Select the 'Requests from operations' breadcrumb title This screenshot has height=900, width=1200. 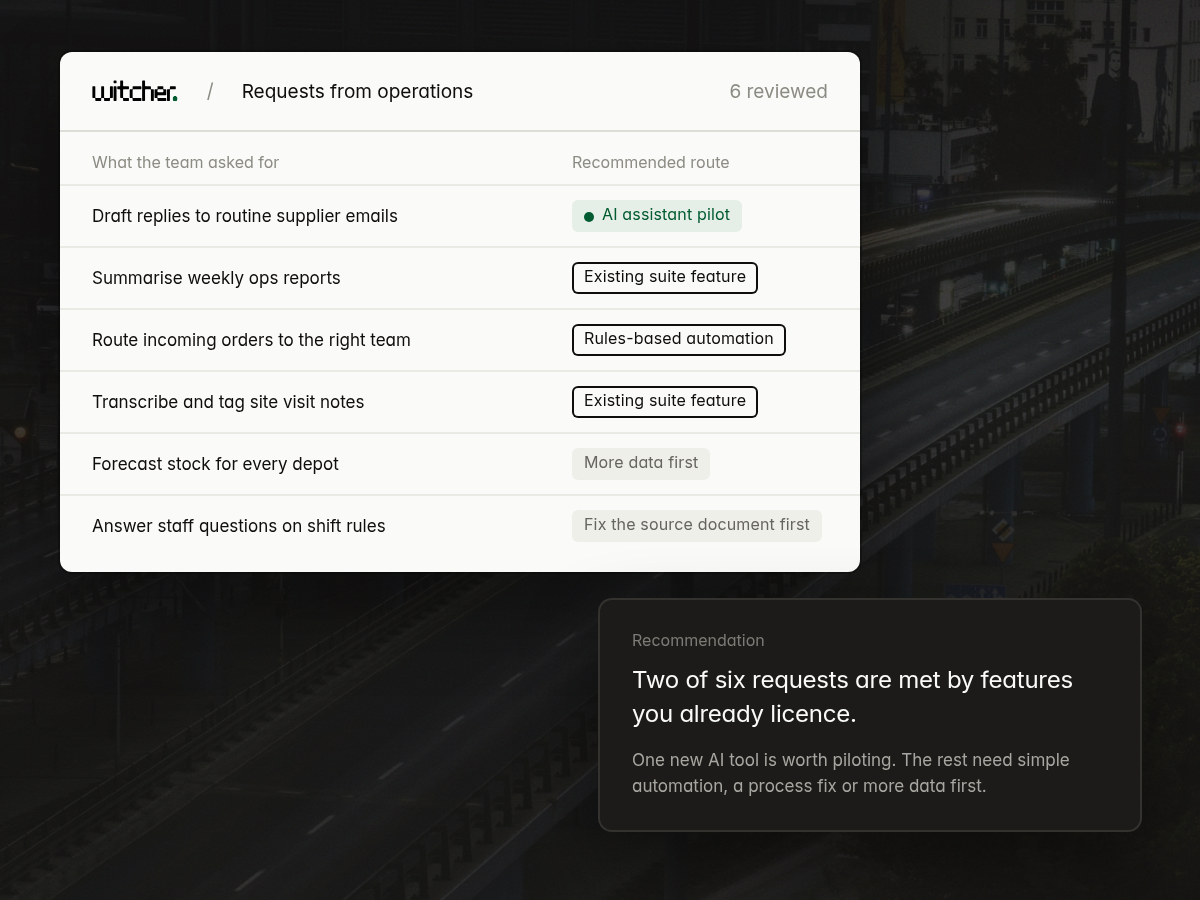pyautogui.click(x=357, y=91)
